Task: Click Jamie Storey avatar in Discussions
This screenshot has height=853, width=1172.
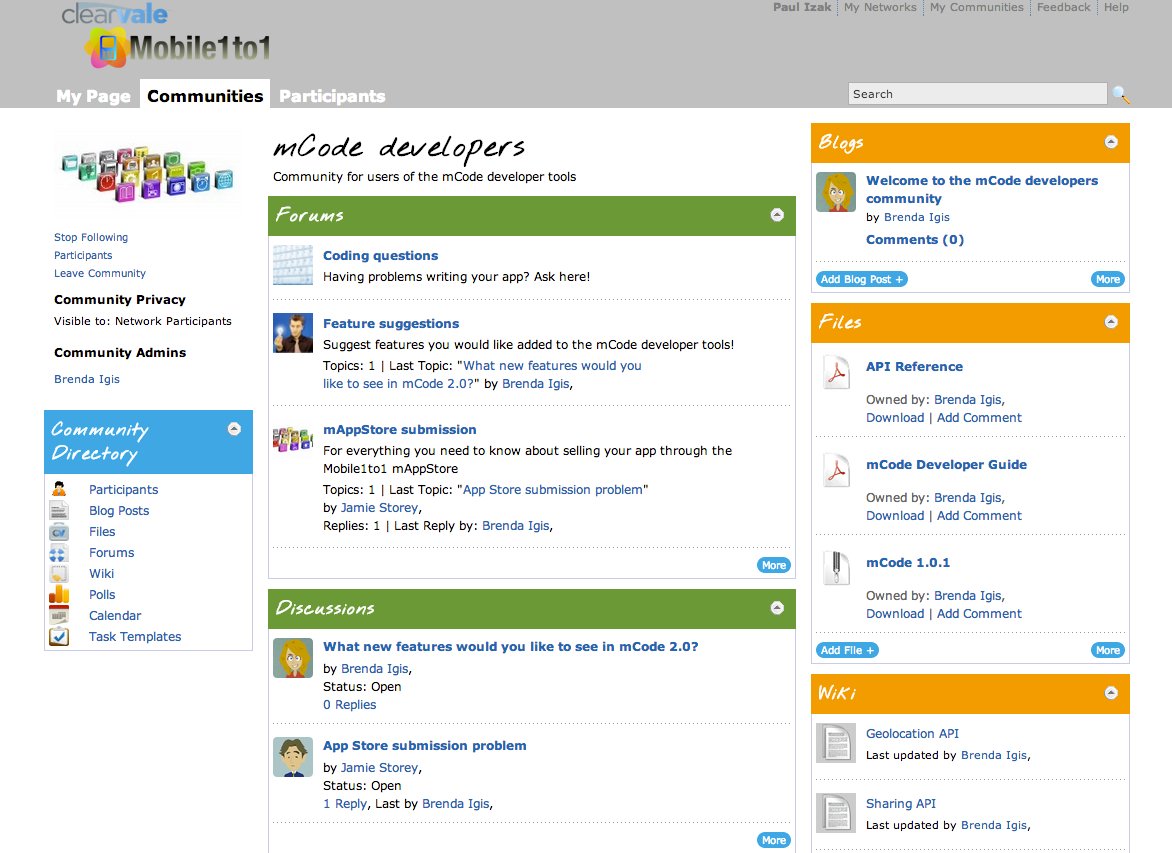Action: 293,757
